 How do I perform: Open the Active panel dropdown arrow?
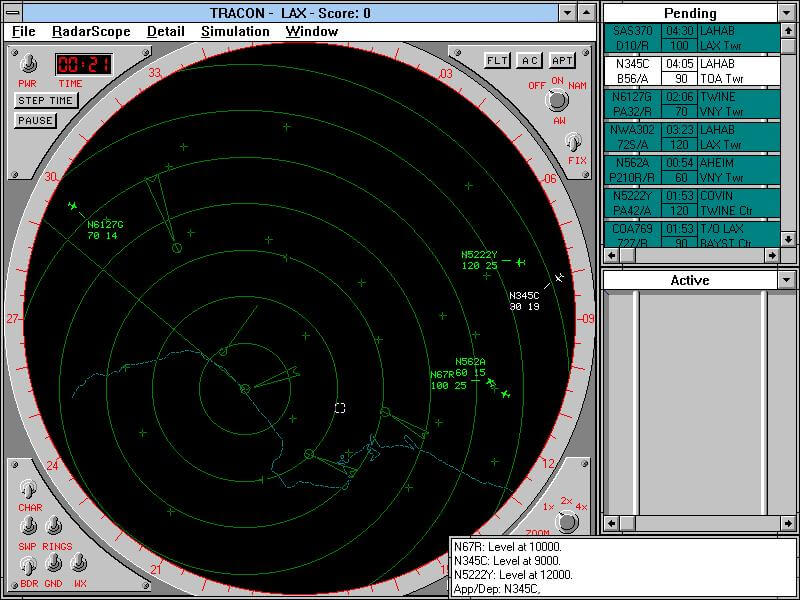point(786,281)
